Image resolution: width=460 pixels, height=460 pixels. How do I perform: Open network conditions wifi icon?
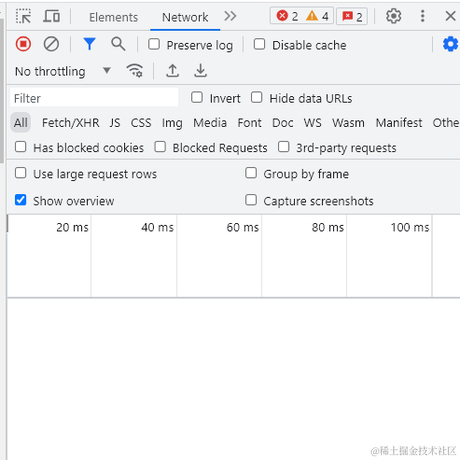coord(135,71)
